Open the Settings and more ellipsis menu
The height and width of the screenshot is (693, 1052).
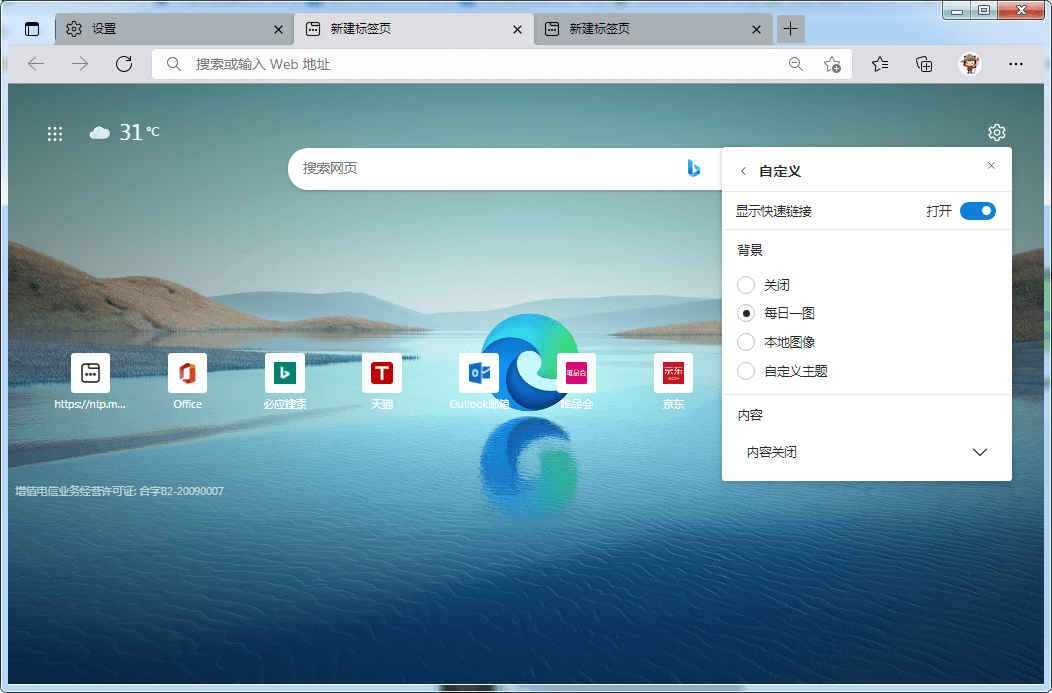[1016, 64]
